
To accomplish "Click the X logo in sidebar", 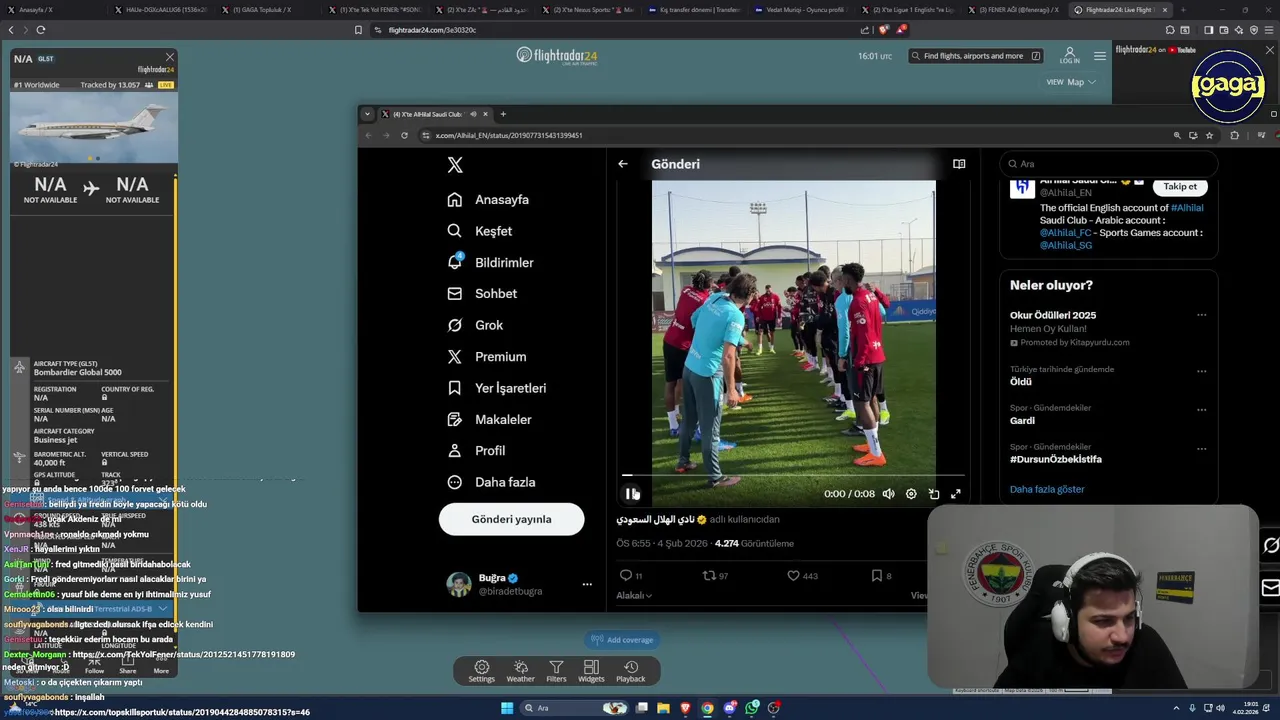I will pyautogui.click(x=455, y=165).
